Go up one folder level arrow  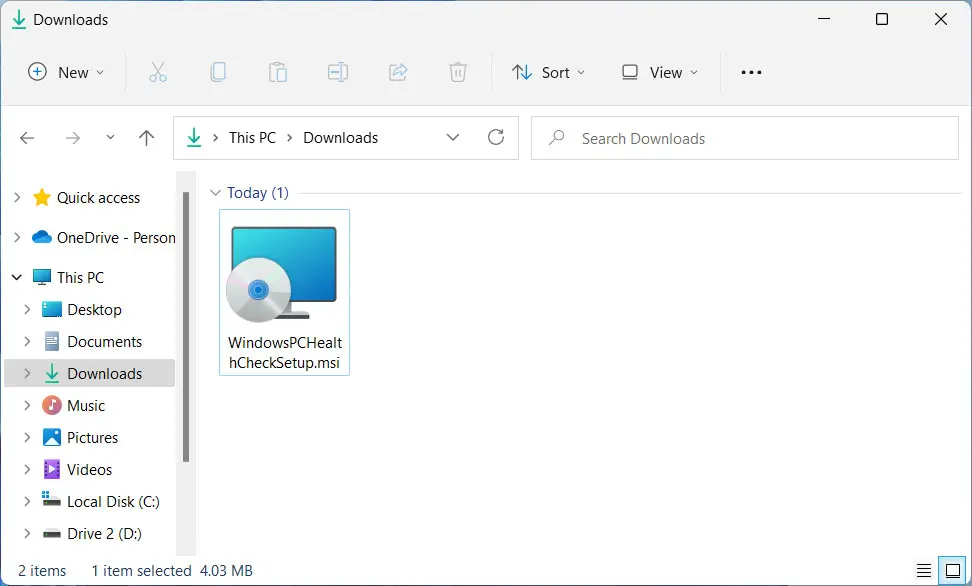146,138
